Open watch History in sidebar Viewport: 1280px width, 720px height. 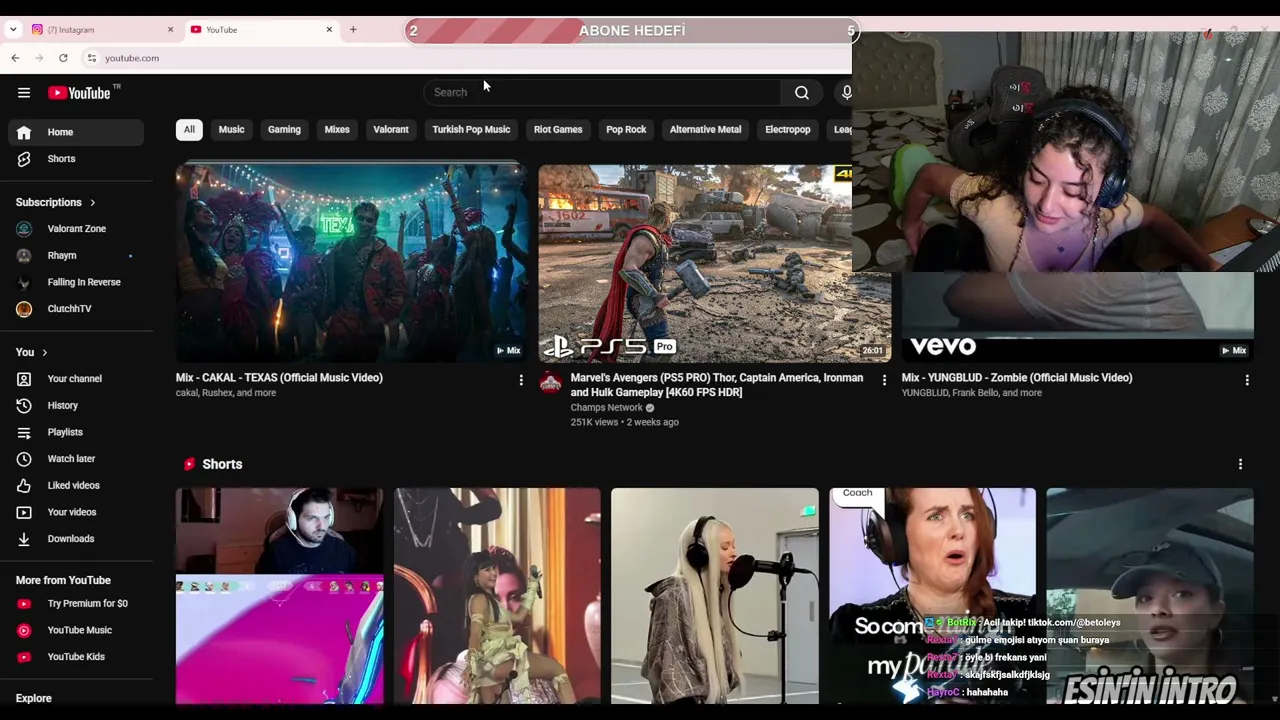coord(76,406)
